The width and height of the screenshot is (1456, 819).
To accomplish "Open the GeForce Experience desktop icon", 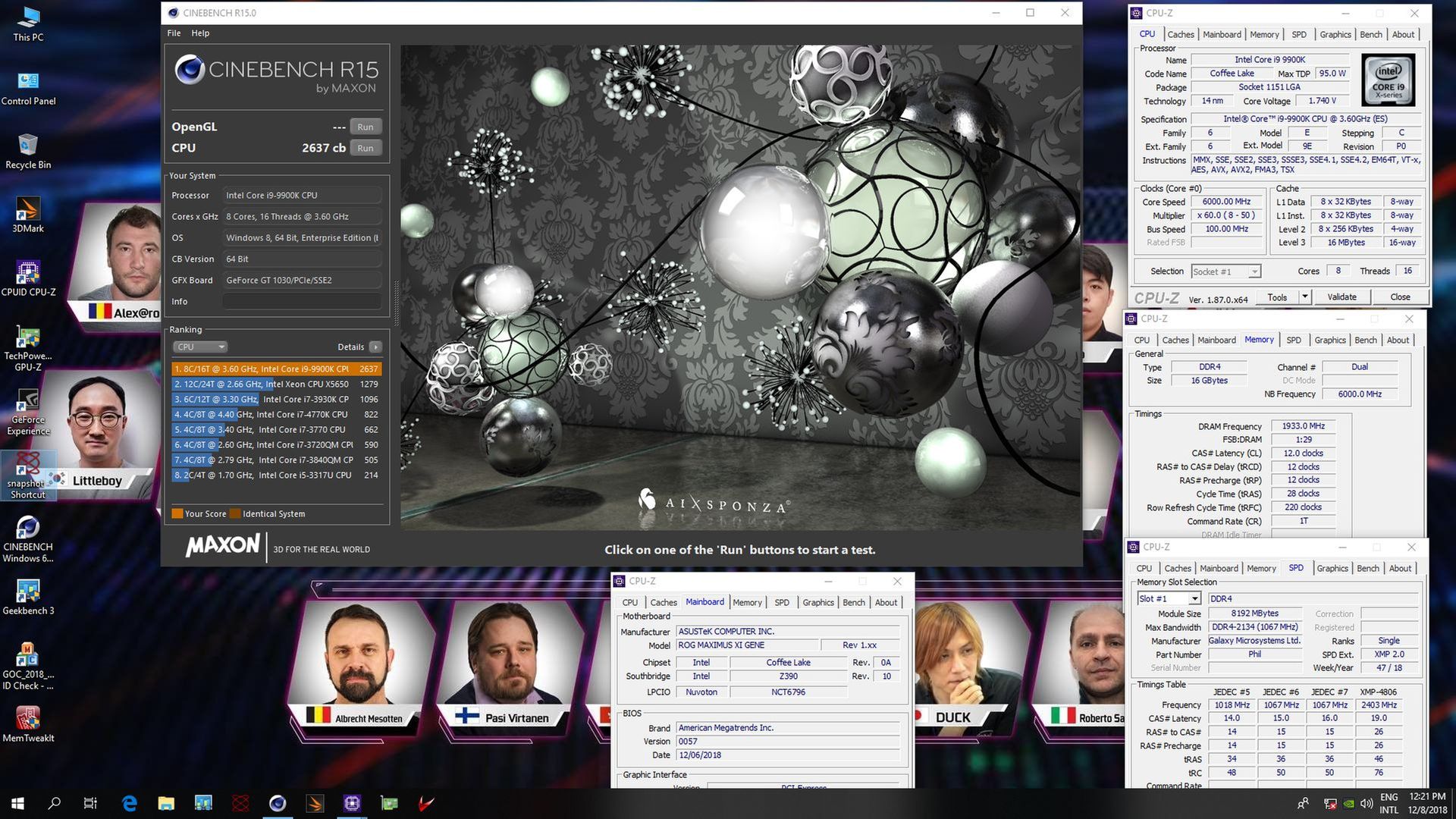I will tap(28, 412).
